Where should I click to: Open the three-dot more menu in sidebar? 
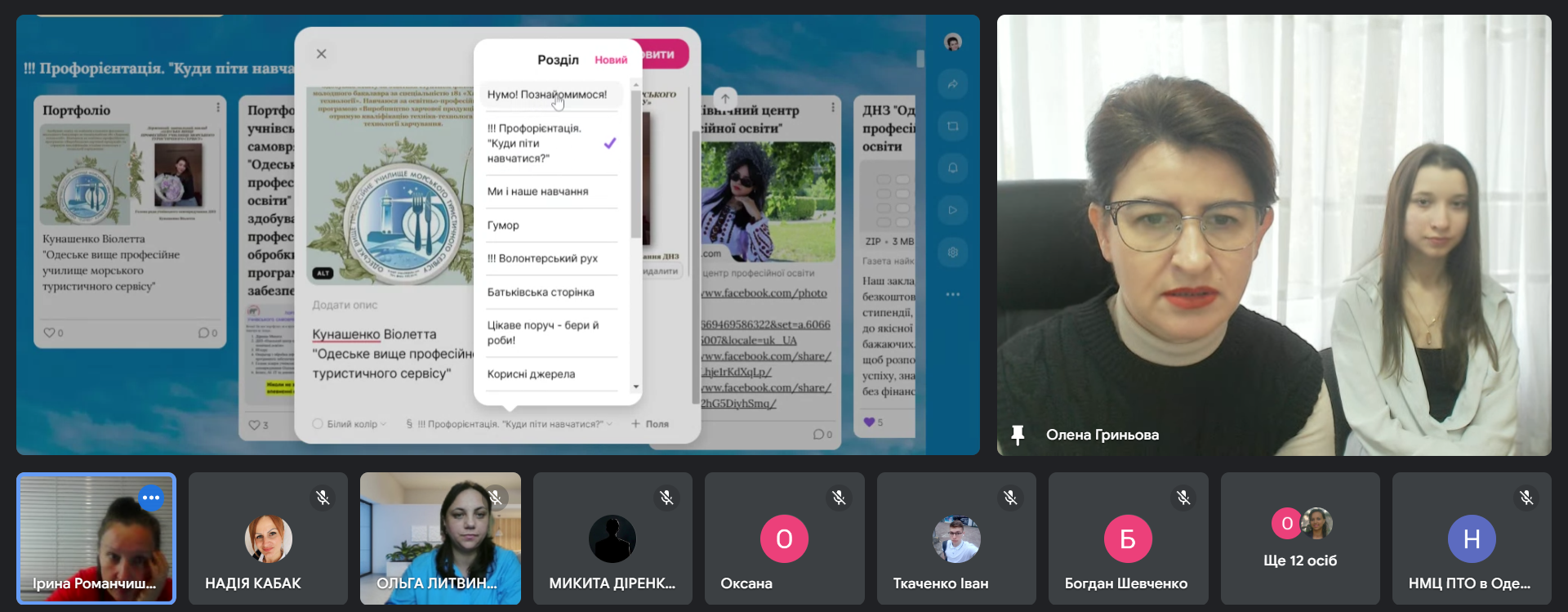[x=952, y=294]
